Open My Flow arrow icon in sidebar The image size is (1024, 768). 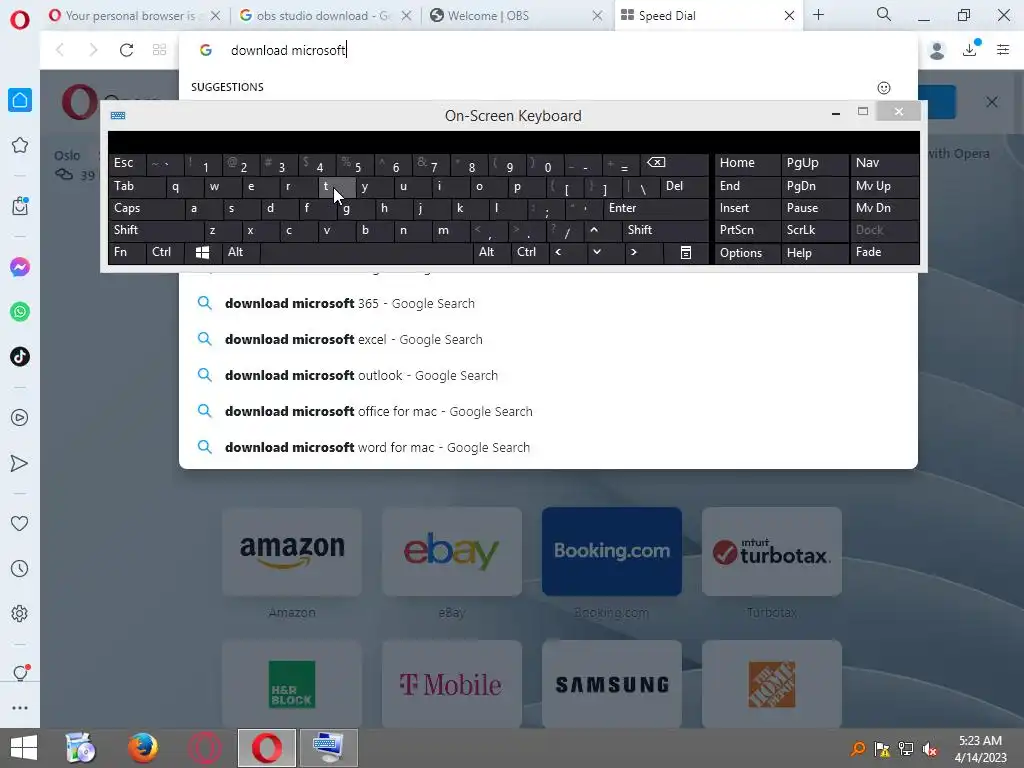click(x=20, y=463)
